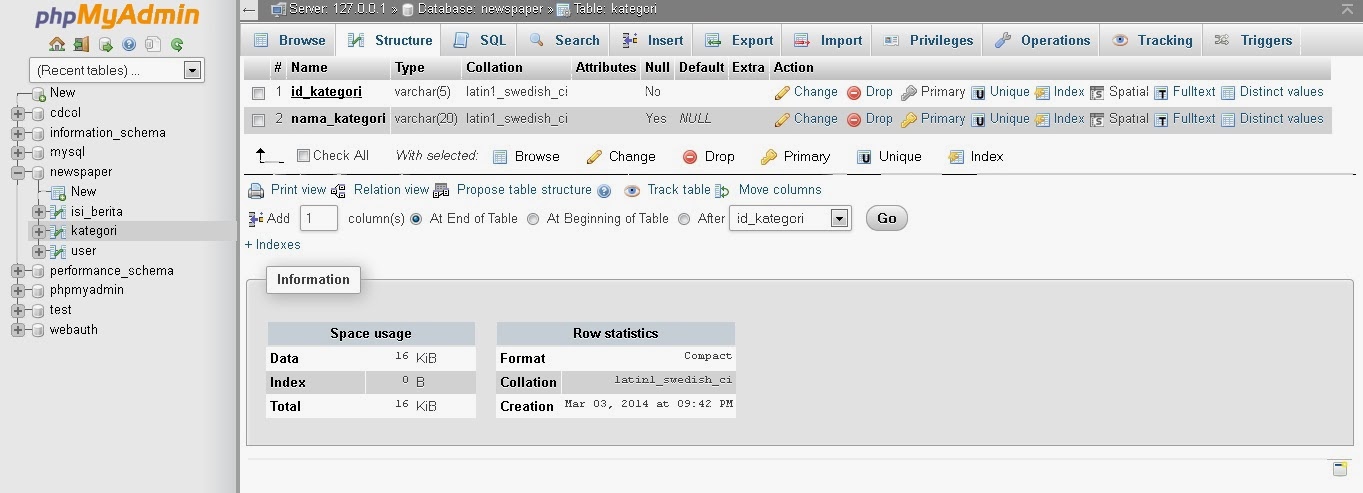
Task: Click the pencil Change icon for id_kategori
Action: [x=782, y=92]
